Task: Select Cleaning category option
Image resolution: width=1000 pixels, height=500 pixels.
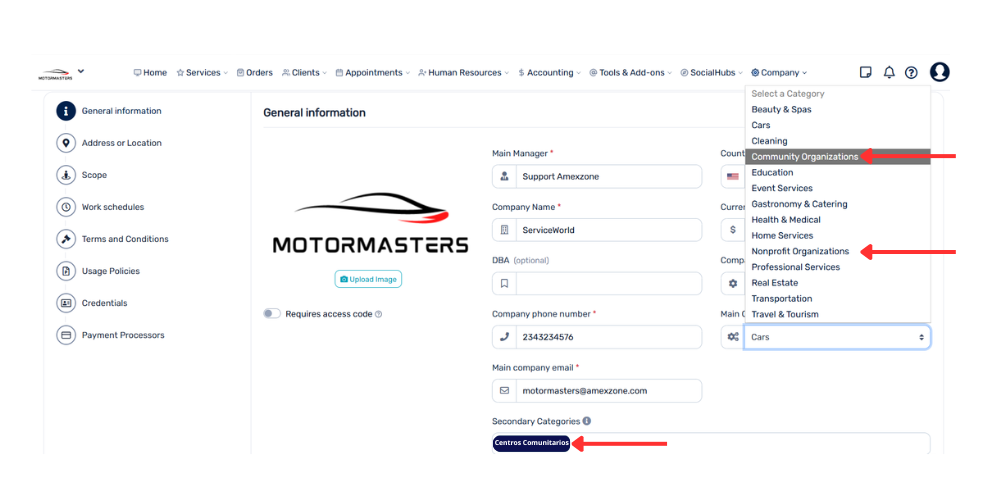Action: (837, 141)
